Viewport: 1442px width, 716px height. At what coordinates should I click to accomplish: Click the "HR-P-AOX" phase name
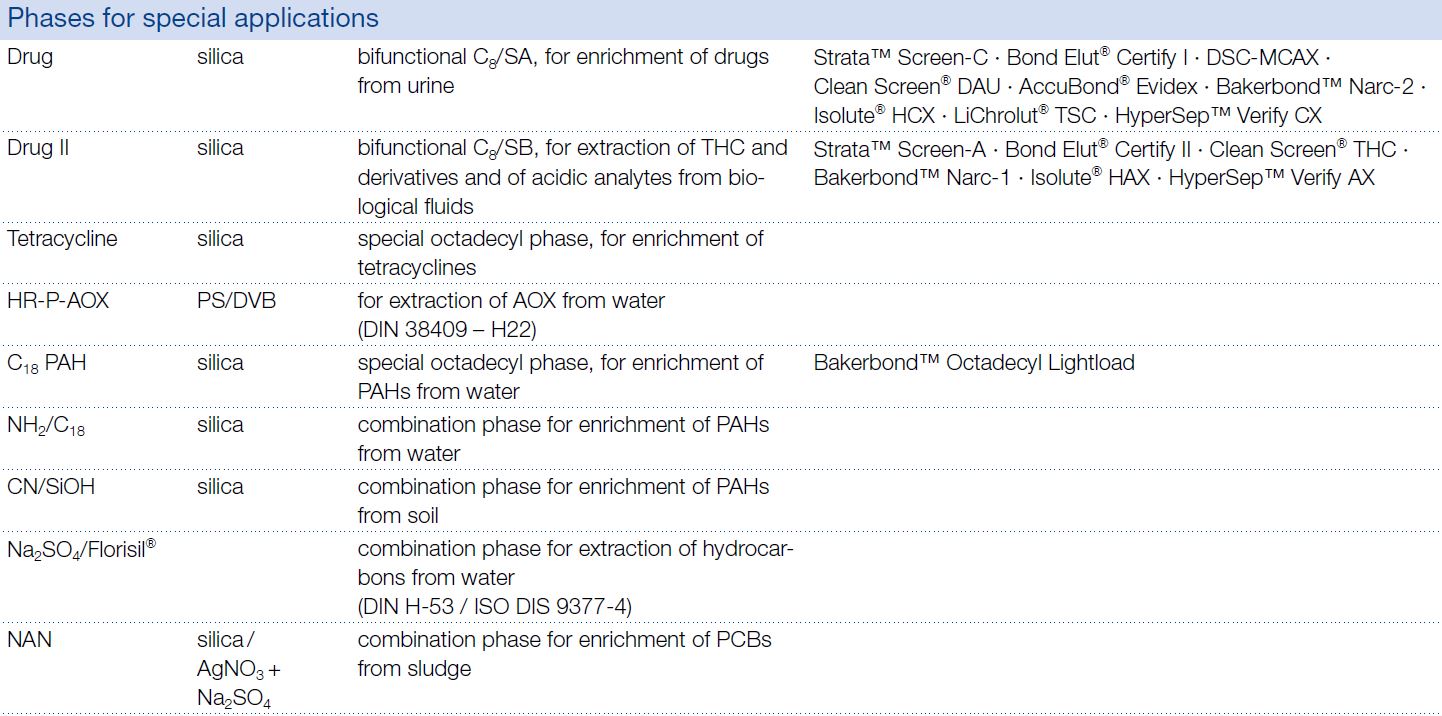(x=58, y=300)
